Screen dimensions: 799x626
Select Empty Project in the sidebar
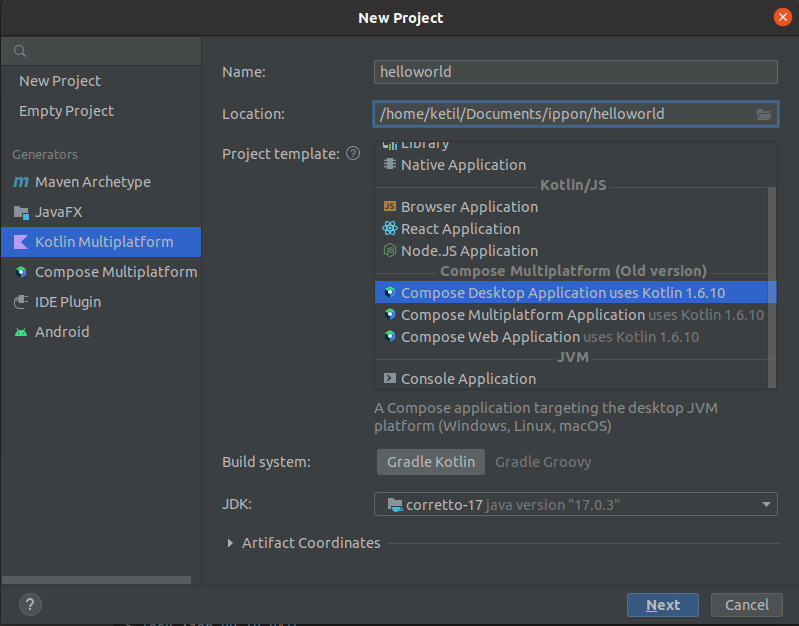pos(66,111)
